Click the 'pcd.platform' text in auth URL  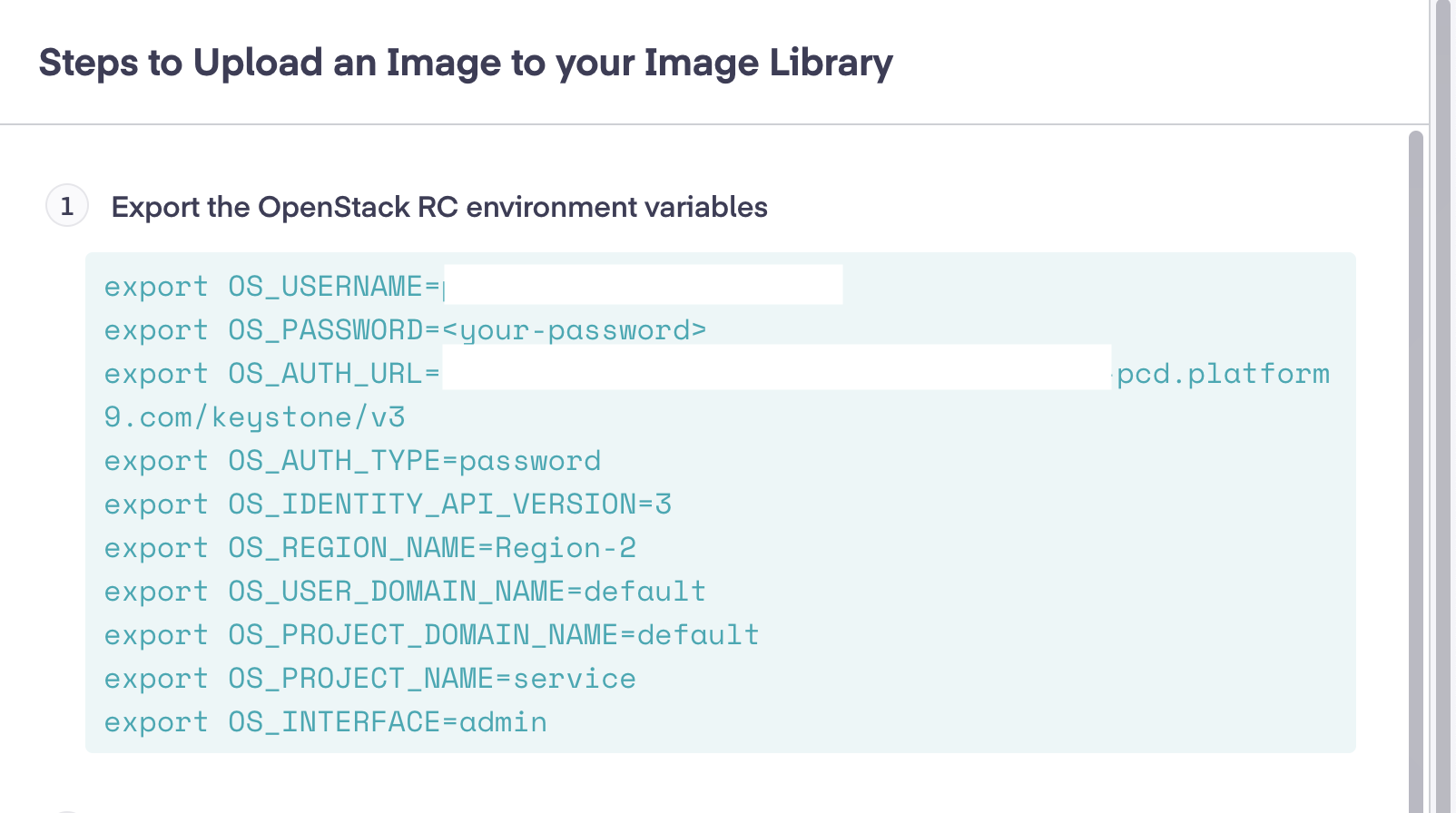tap(1223, 374)
